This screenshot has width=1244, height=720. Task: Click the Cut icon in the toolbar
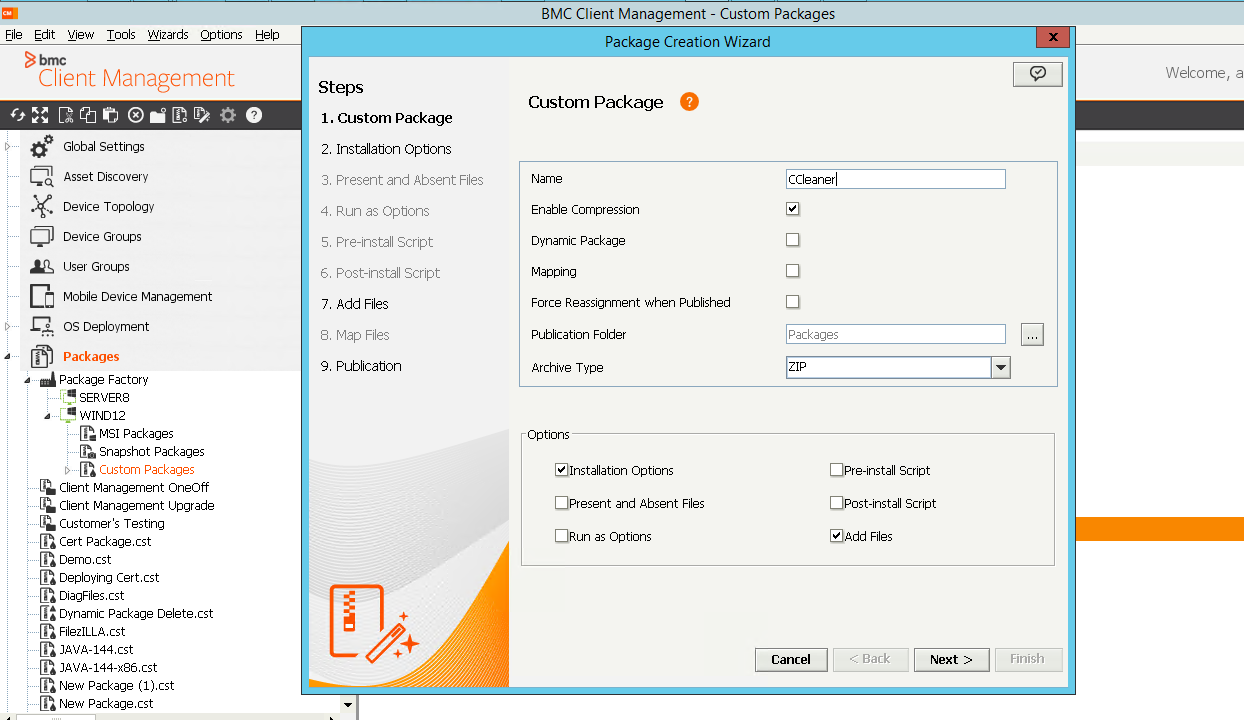(x=66, y=115)
